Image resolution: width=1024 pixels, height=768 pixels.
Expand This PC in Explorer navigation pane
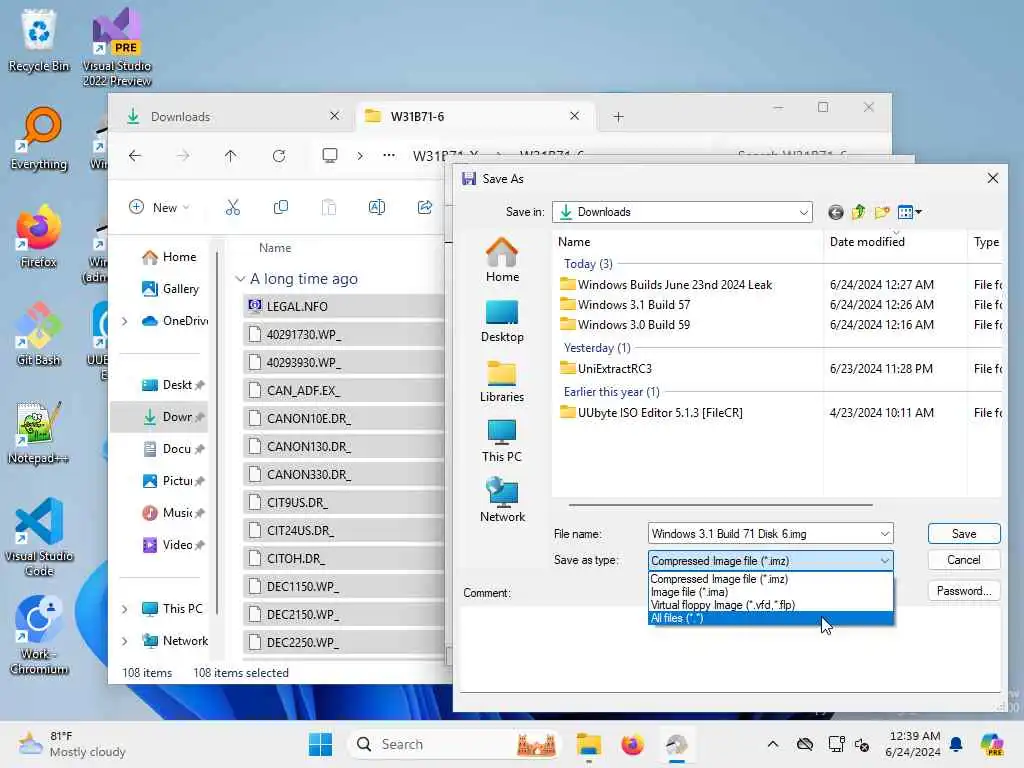124,609
